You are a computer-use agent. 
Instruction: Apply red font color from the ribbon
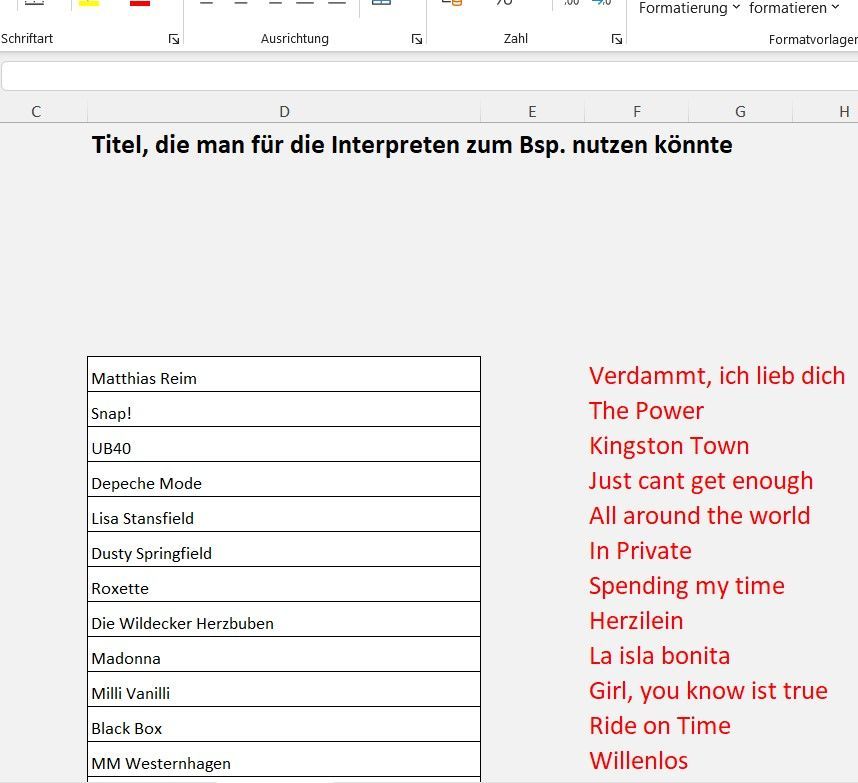click(x=139, y=4)
